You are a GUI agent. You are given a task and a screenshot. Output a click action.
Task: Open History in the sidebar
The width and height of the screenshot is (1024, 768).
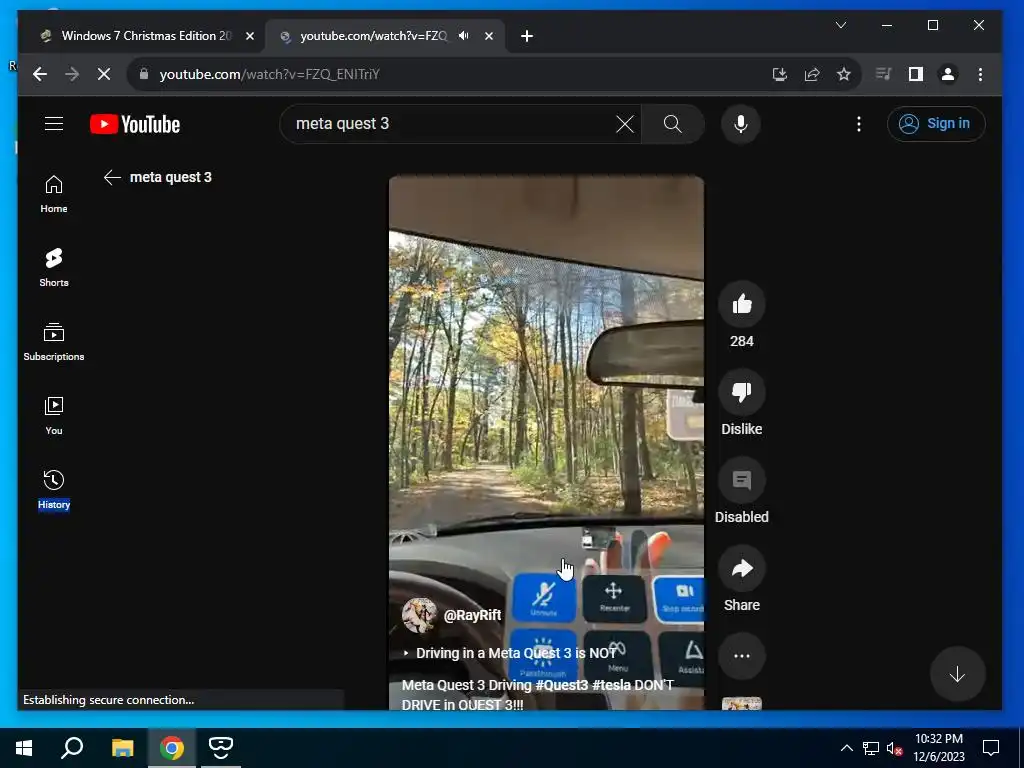[x=54, y=490]
